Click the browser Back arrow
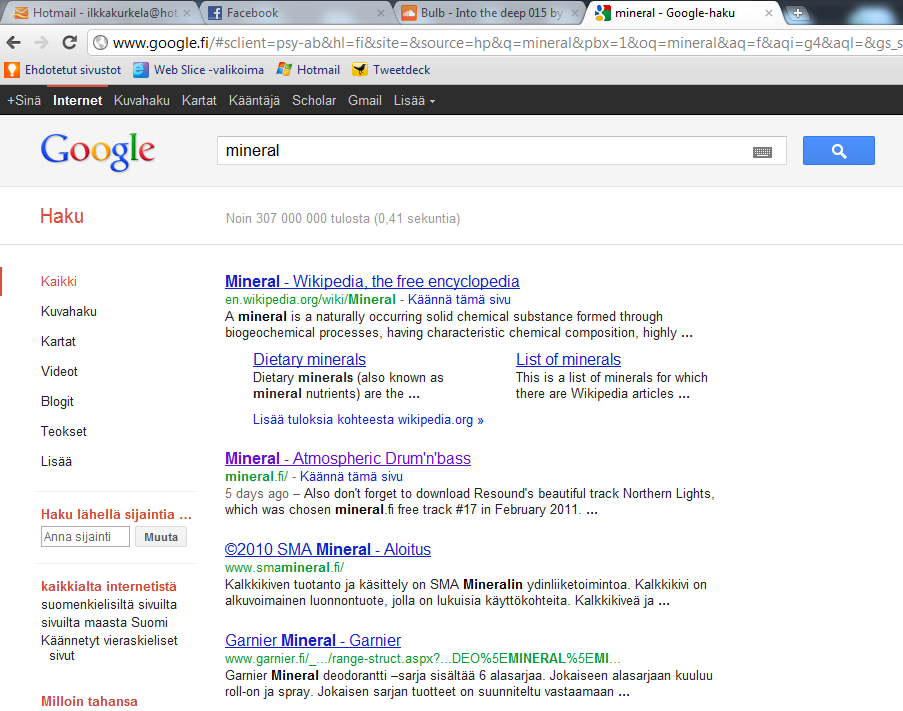 (x=14, y=42)
